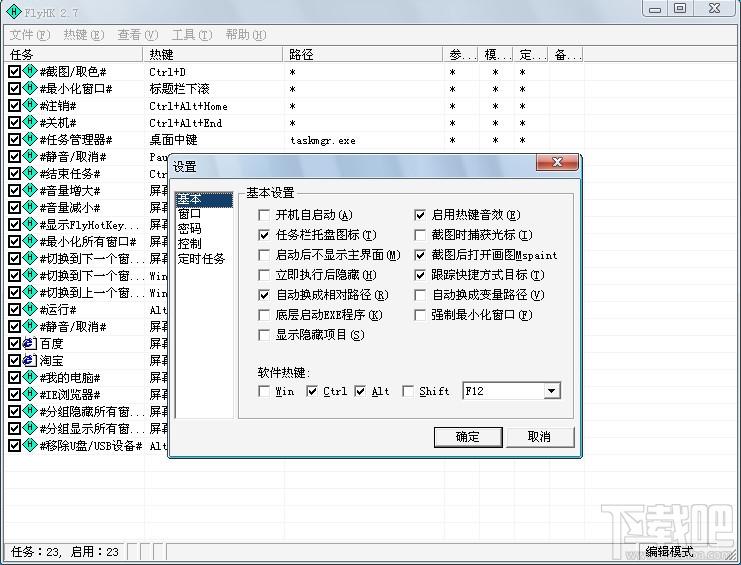
Task: Sort task list by 任务 column header
Action: 73,55
